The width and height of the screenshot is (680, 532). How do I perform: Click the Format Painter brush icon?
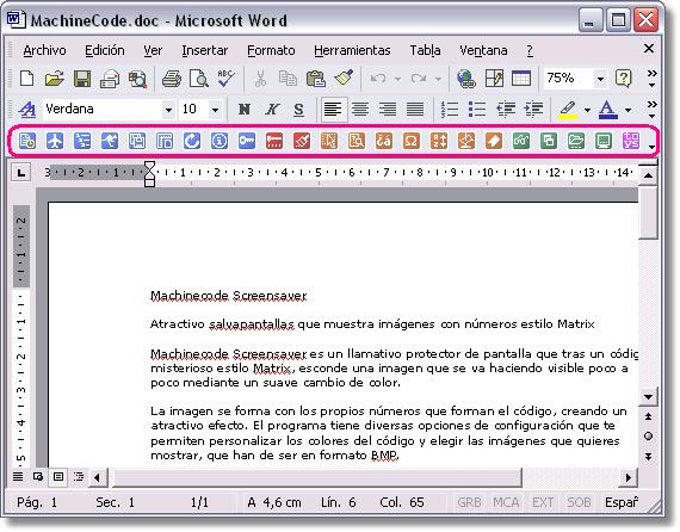click(x=344, y=78)
